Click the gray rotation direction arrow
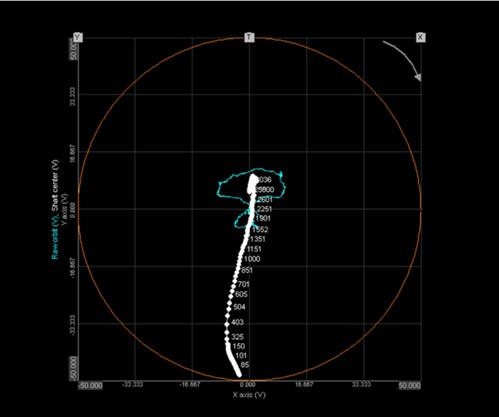The width and height of the screenshot is (499, 417). (403, 60)
